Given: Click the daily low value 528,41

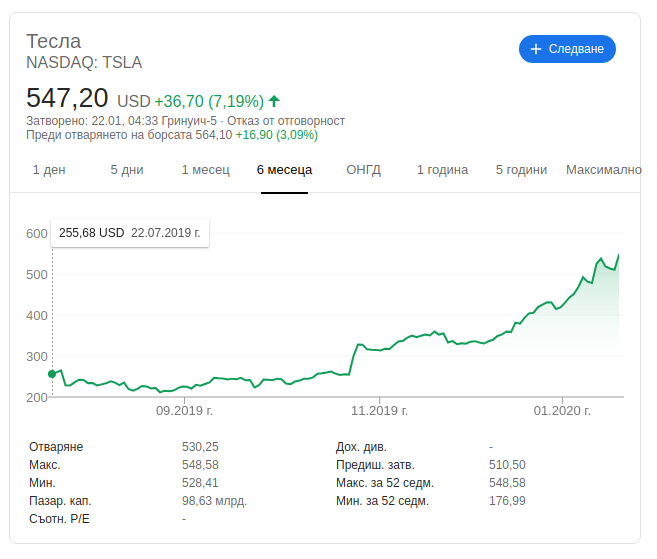Looking at the screenshot, I should tap(200, 483).
